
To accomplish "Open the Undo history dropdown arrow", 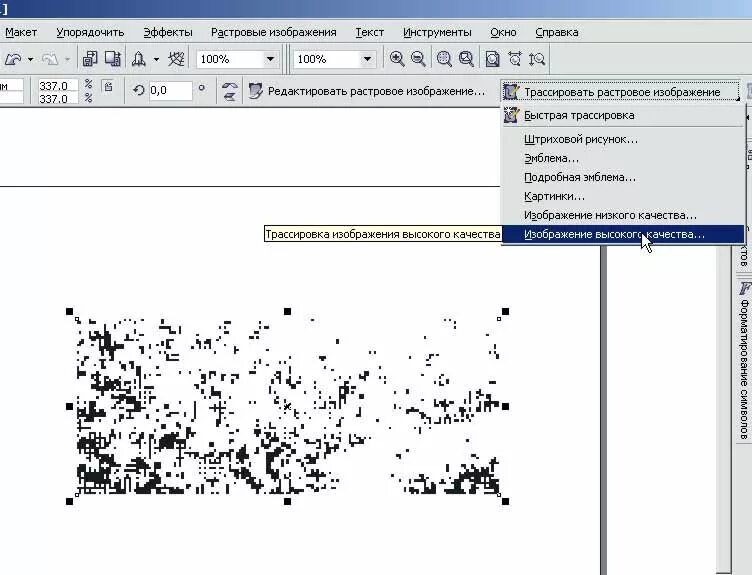I will 31,59.
